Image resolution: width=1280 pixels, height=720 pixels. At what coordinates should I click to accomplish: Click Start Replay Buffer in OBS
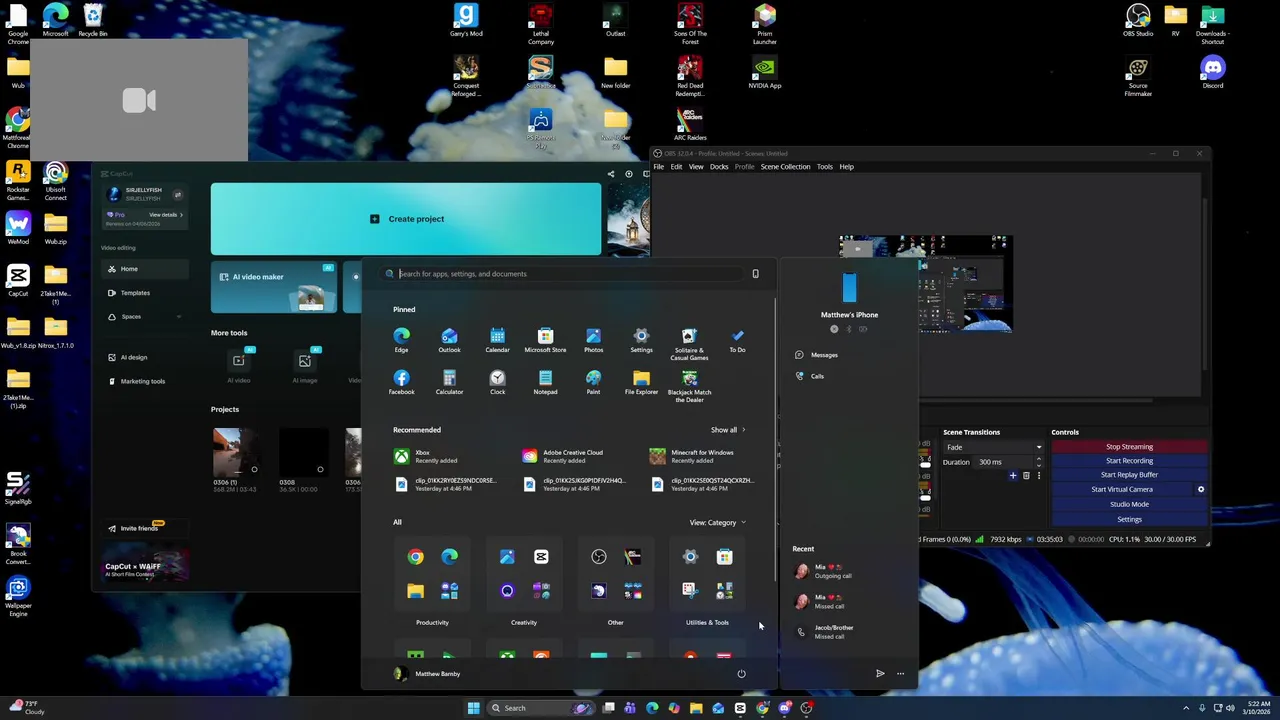[1129, 475]
